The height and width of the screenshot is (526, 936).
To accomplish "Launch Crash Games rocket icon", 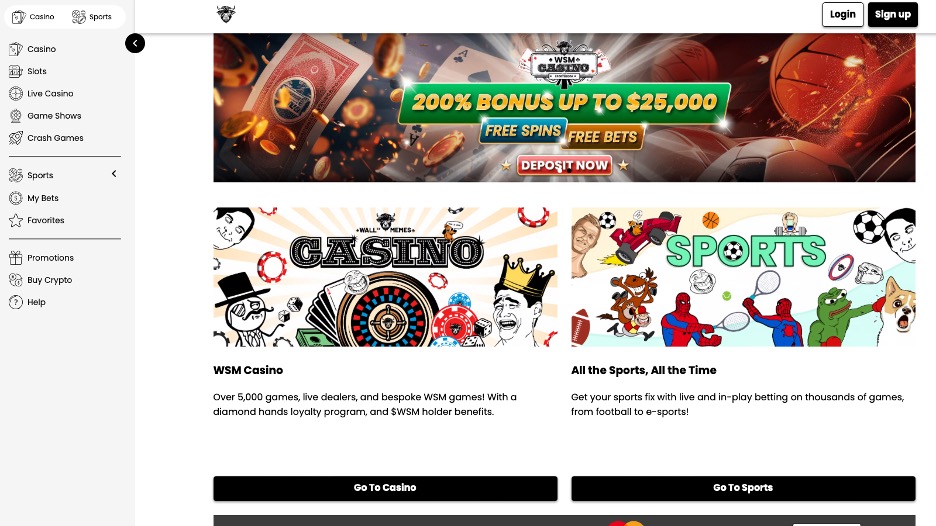I will [16, 138].
